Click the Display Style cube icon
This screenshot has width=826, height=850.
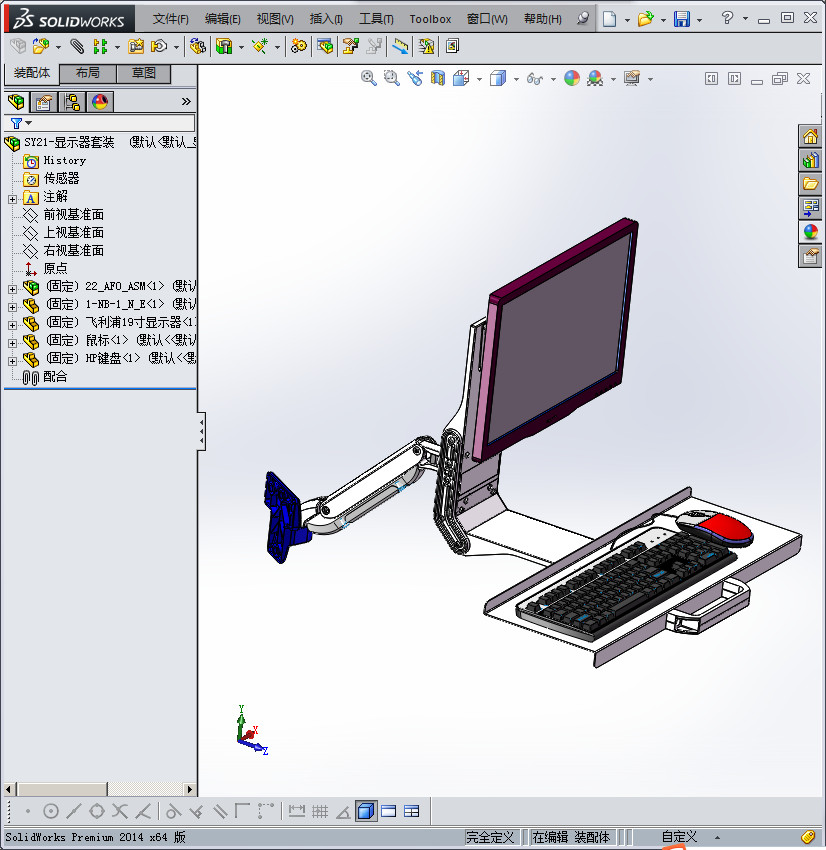click(x=498, y=79)
